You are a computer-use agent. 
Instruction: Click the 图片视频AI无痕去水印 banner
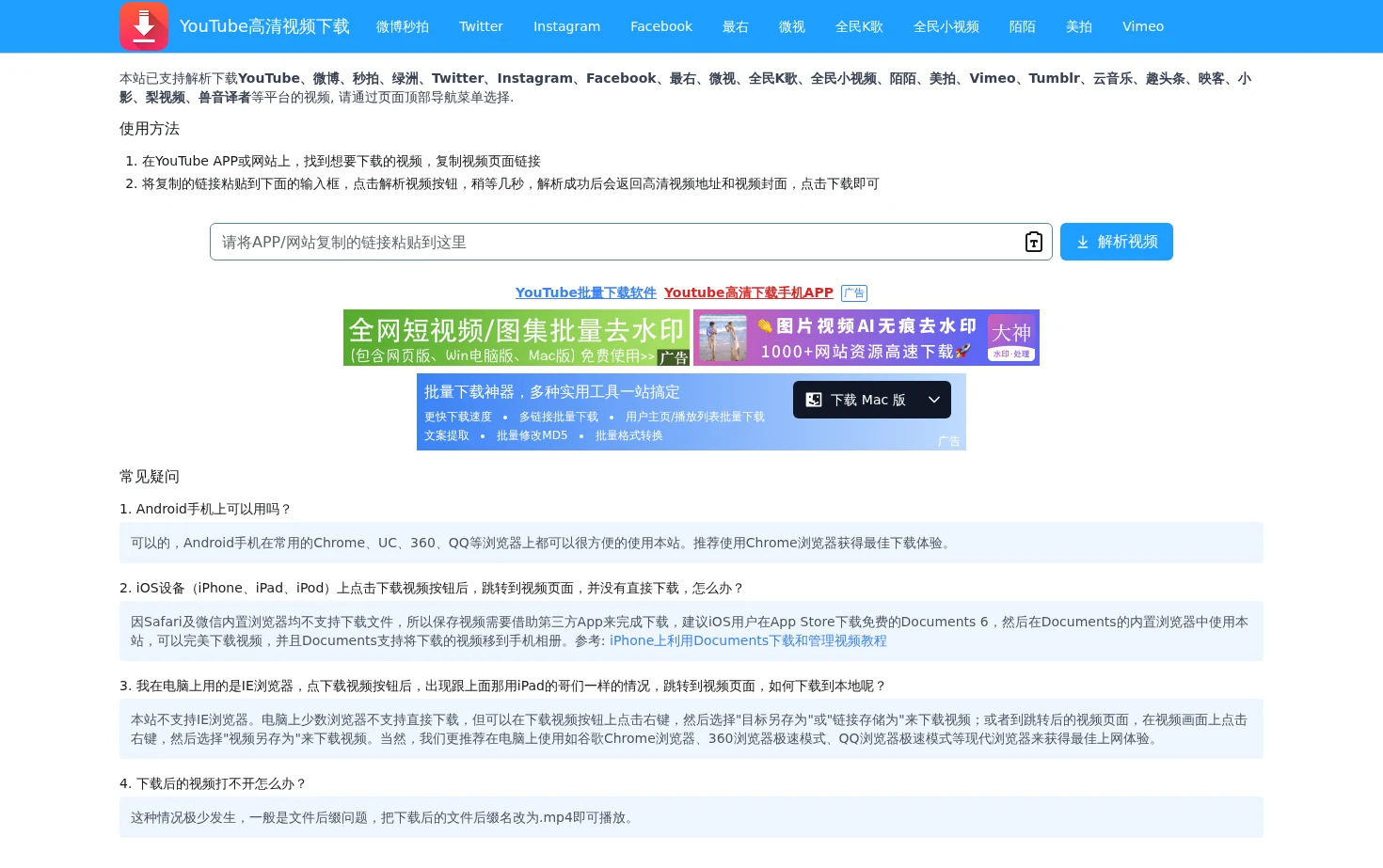[866, 338]
